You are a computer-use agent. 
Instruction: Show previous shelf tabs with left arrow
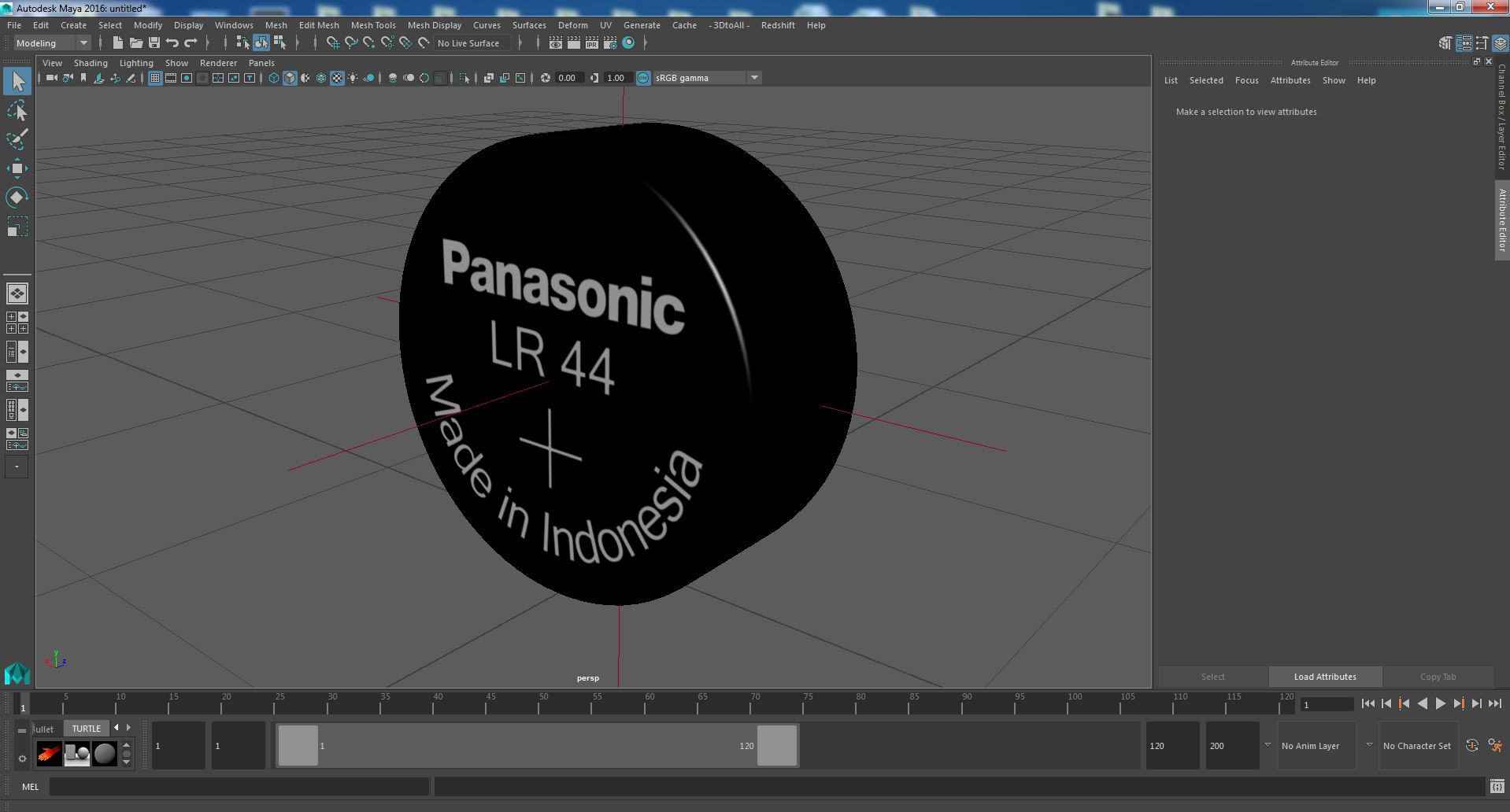117,728
